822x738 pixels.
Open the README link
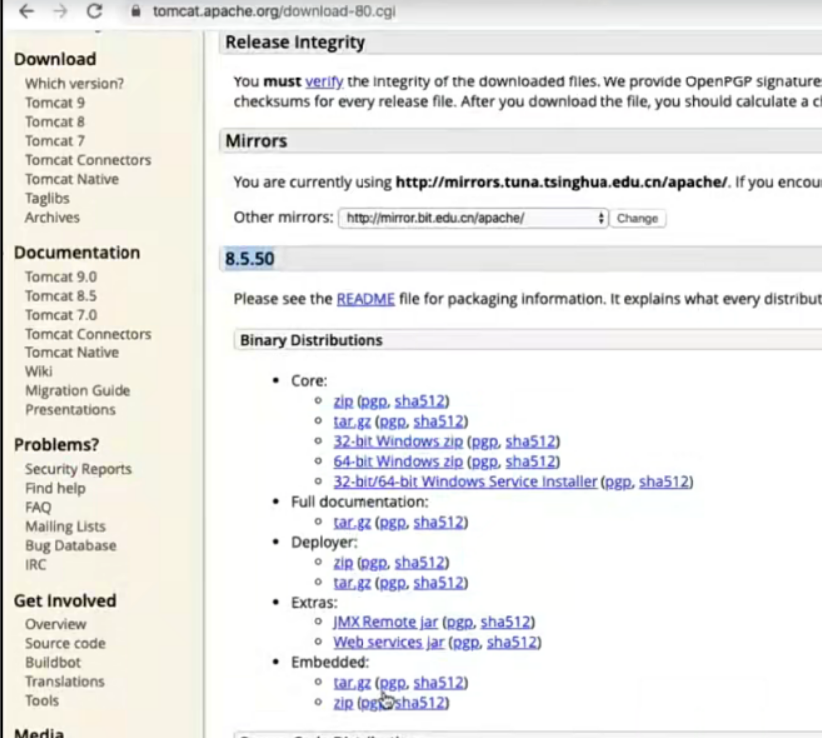(365, 299)
